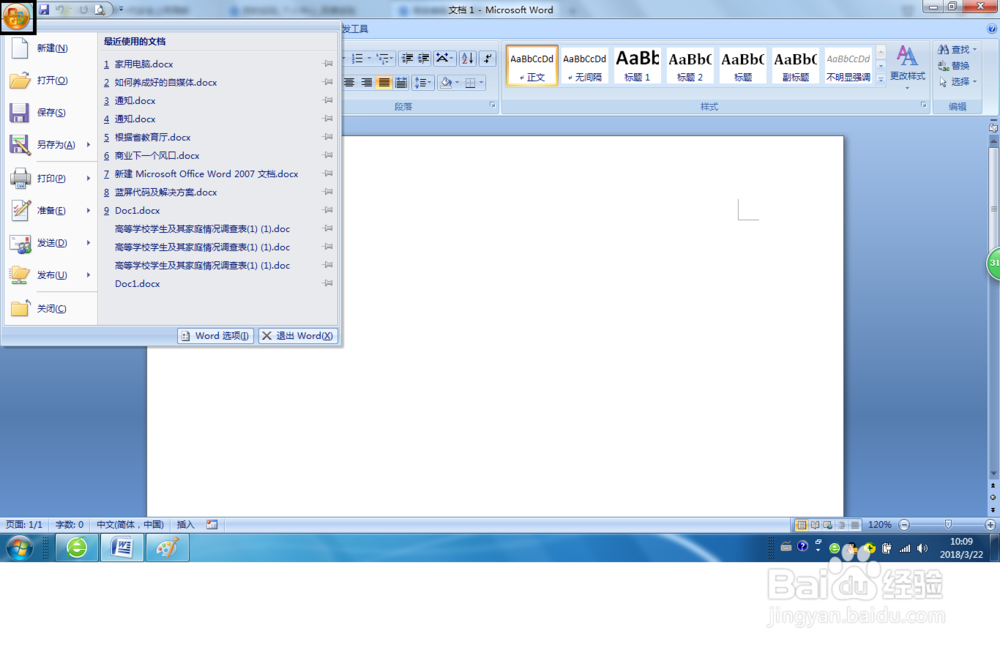Open the 更改样式 dropdown

[x=908, y=66]
